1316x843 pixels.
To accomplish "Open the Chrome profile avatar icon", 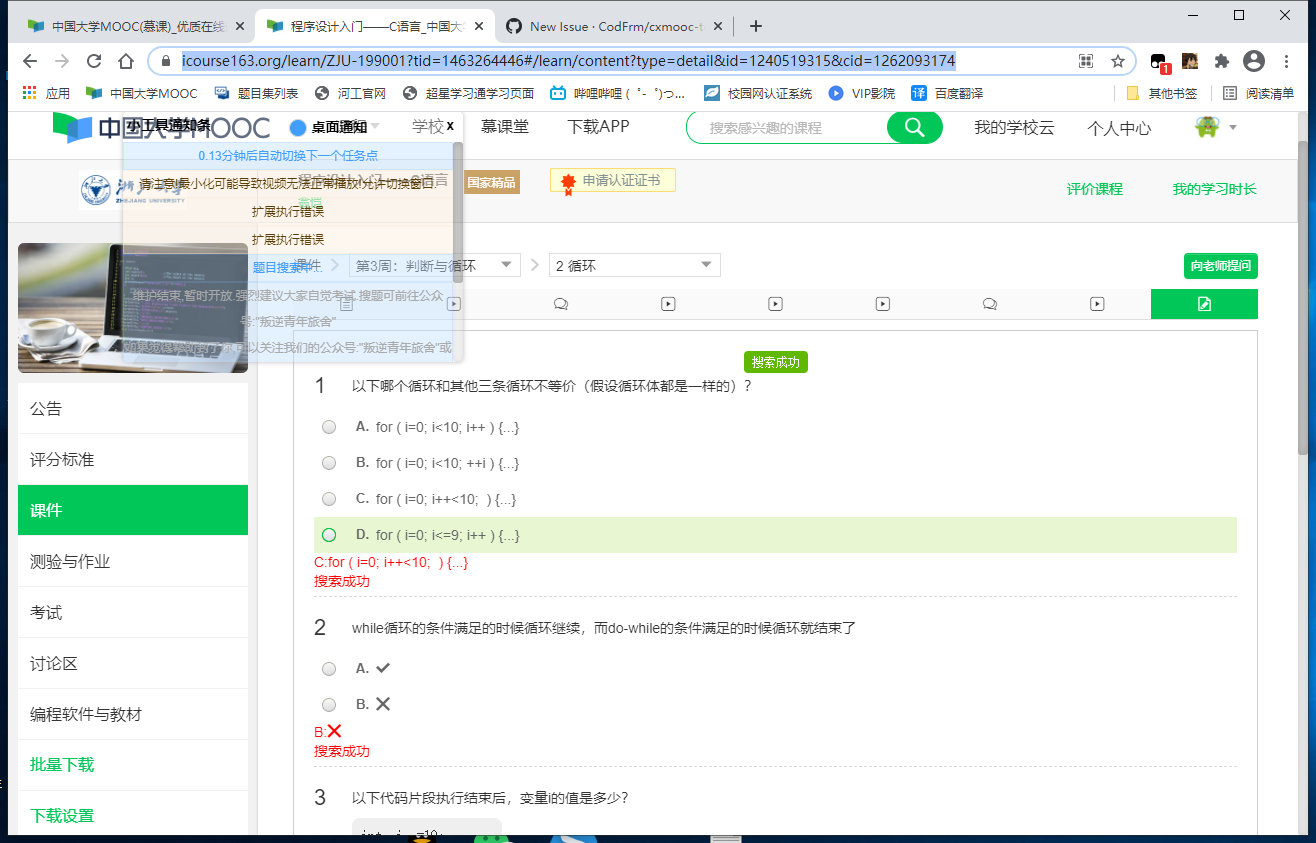I will (x=1253, y=61).
